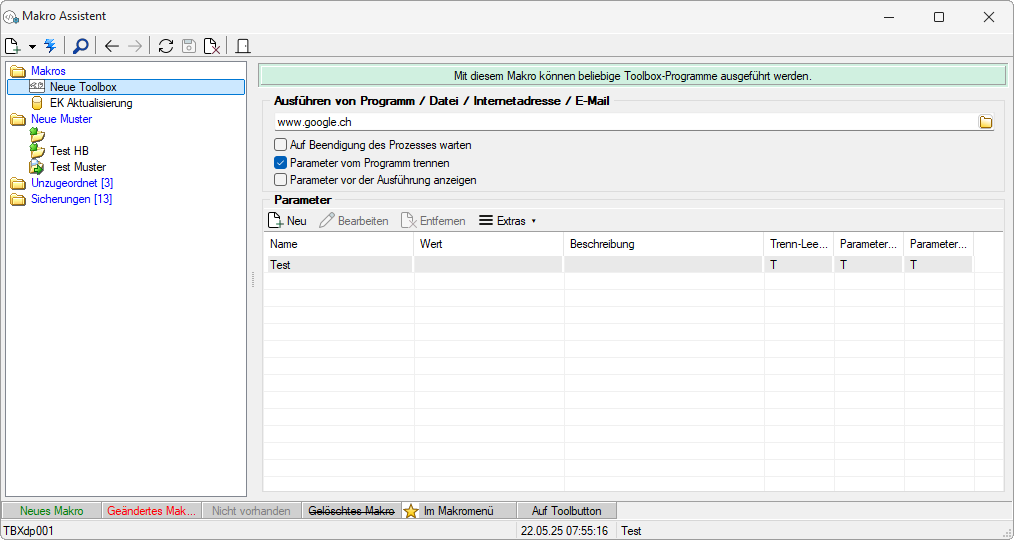Viewport: 1014px width, 540px height.
Task: Click the back arrow in toolbar
Action: 112,45
